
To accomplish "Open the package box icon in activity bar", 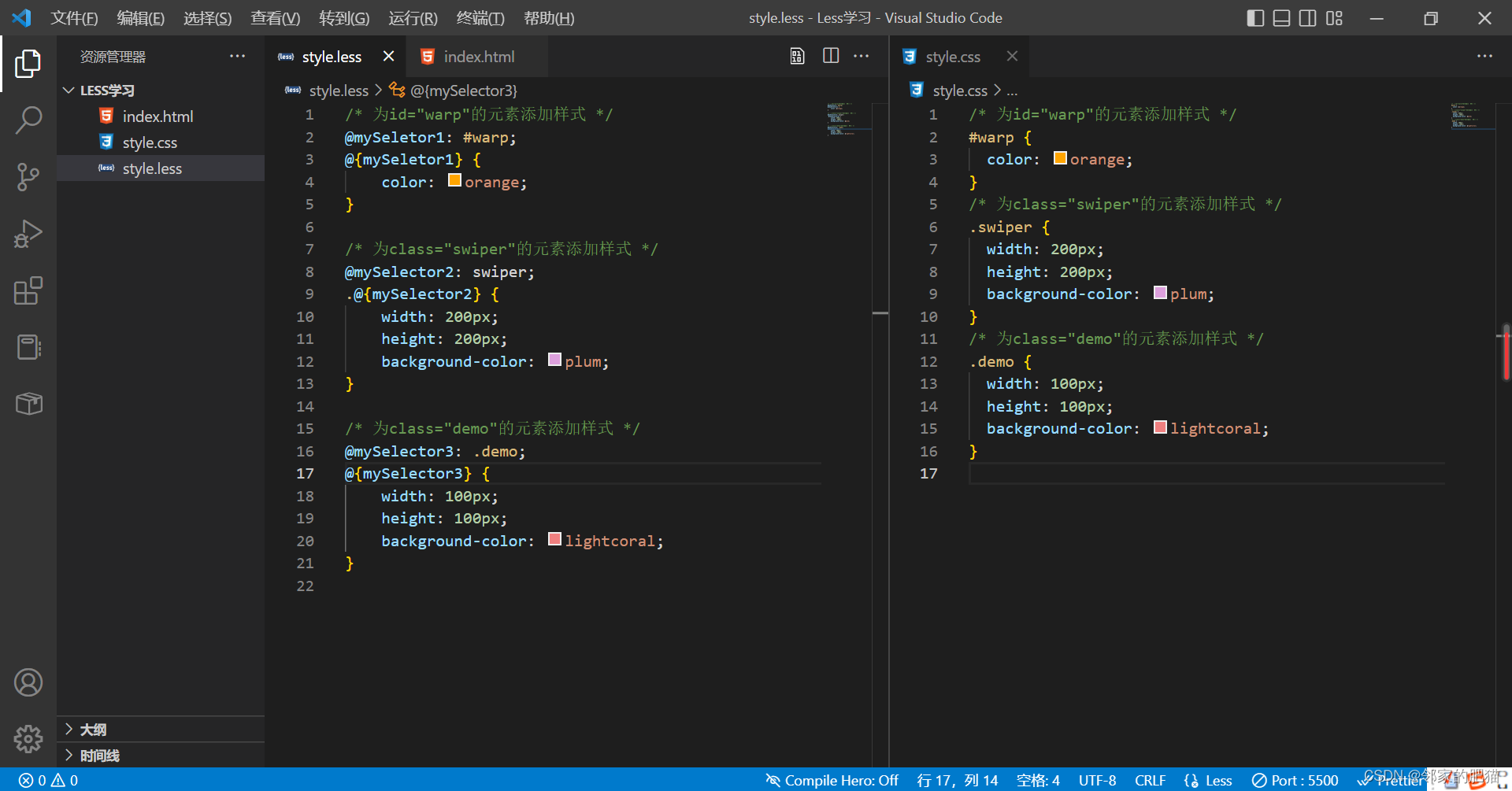I will click(28, 404).
